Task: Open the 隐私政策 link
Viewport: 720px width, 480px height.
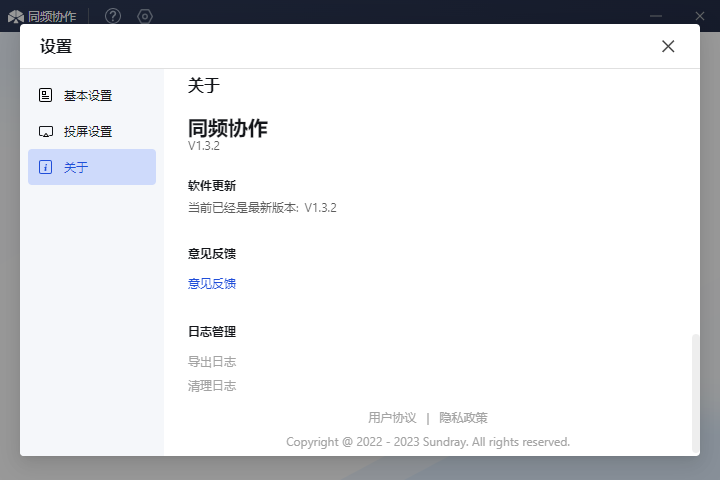Action: click(463, 418)
